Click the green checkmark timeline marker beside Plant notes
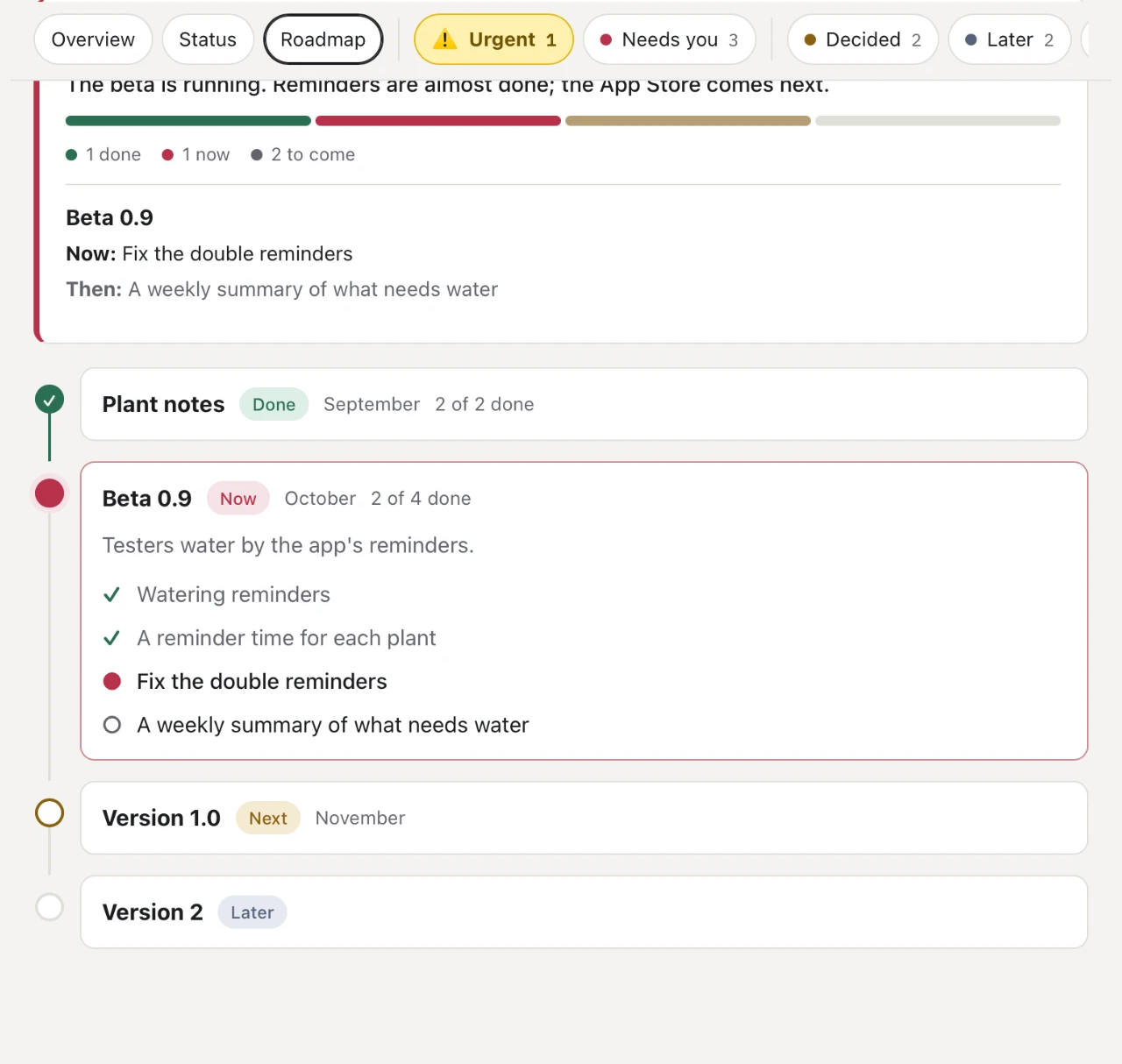 tap(49, 400)
